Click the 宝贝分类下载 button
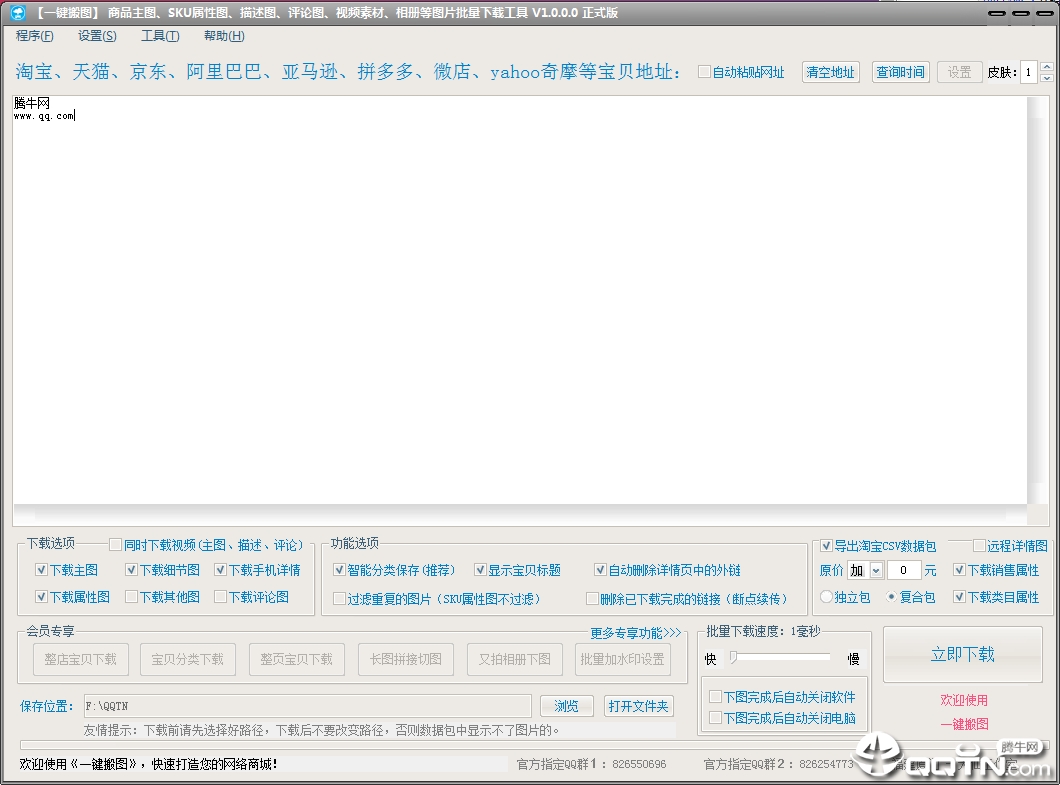1060x785 pixels. tap(188, 659)
